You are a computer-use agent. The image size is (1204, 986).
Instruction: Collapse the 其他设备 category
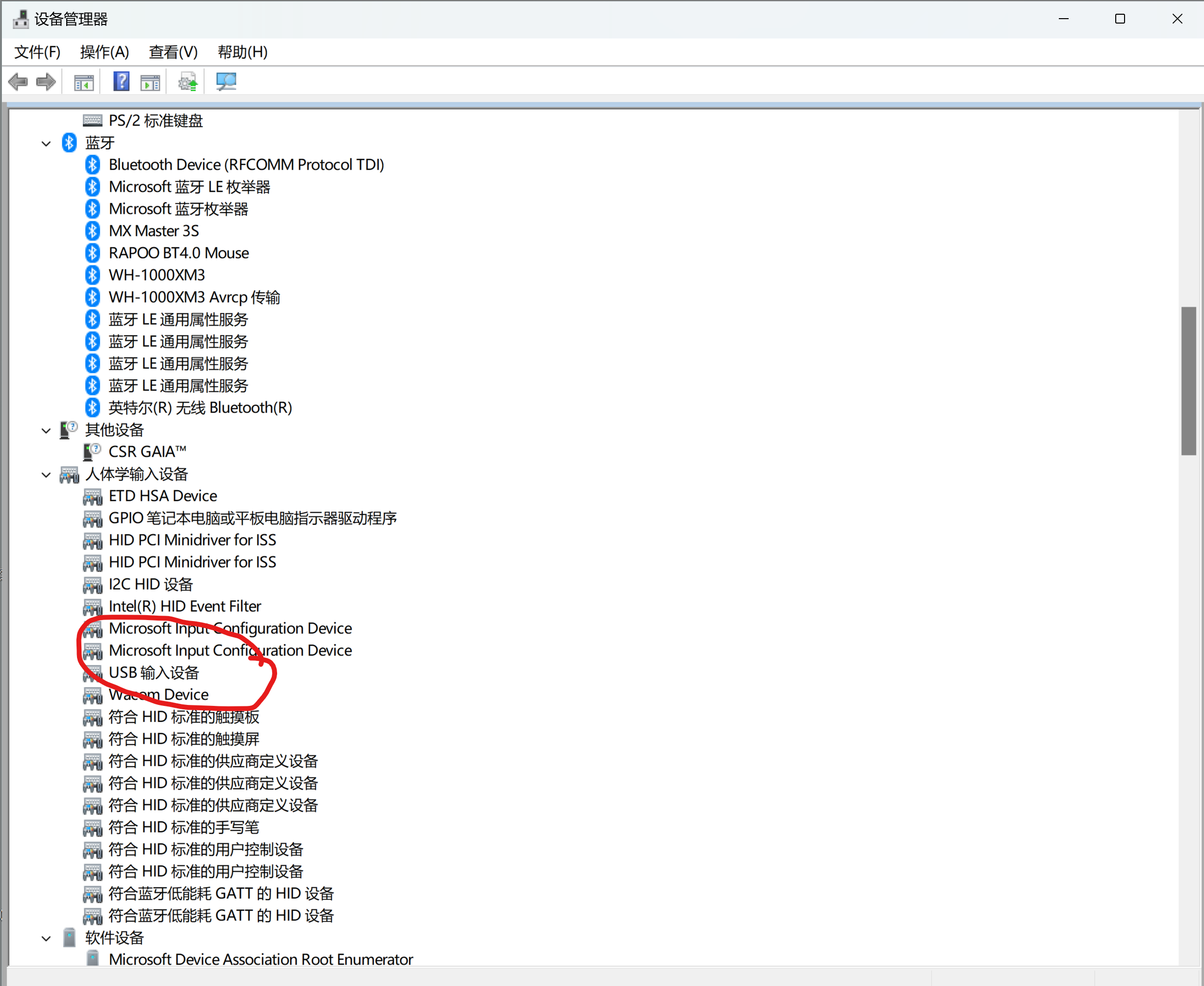point(46,431)
